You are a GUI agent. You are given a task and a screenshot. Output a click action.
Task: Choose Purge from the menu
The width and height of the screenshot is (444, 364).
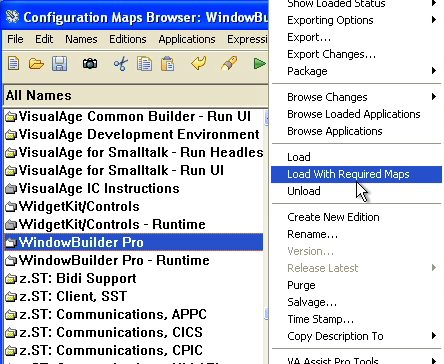356,285
